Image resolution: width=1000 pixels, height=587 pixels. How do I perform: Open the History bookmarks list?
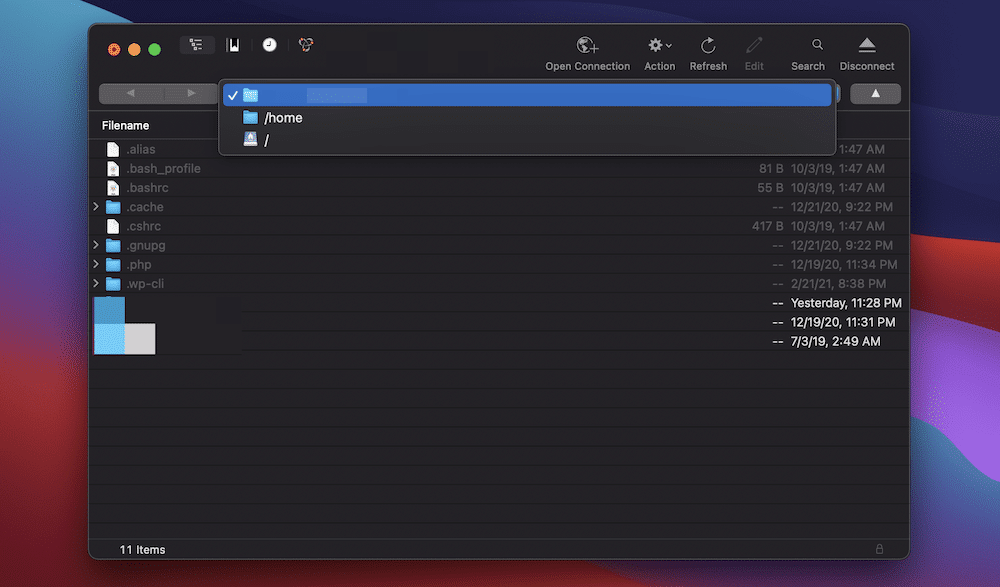point(269,44)
